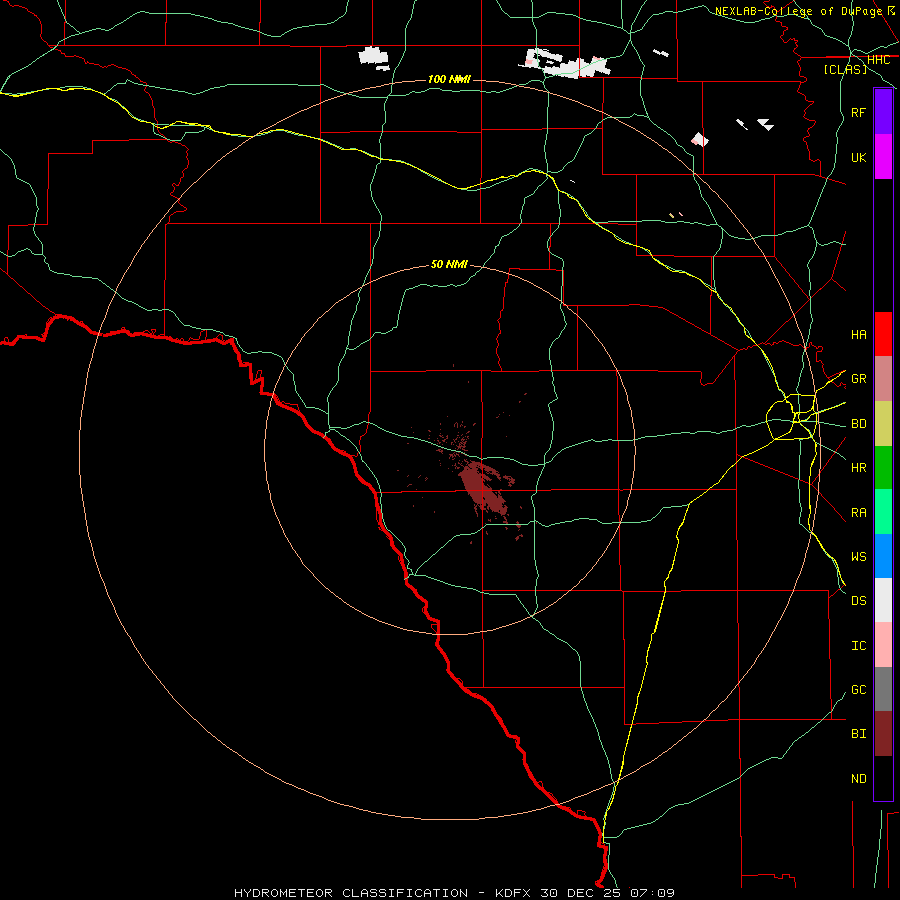Click the white DS legend color block
This screenshot has height=900, width=900.
[883, 600]
